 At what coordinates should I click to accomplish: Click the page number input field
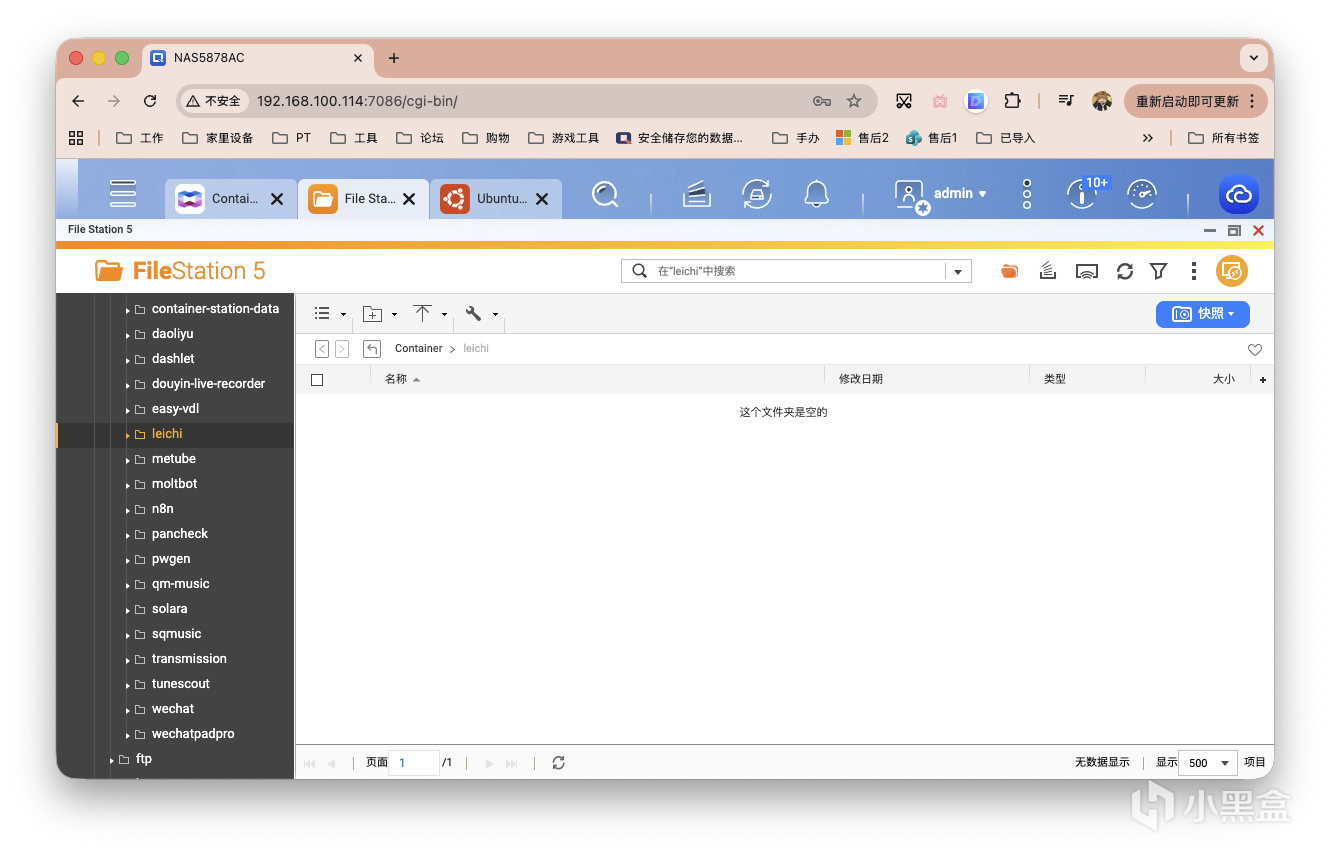coord(413,763)
